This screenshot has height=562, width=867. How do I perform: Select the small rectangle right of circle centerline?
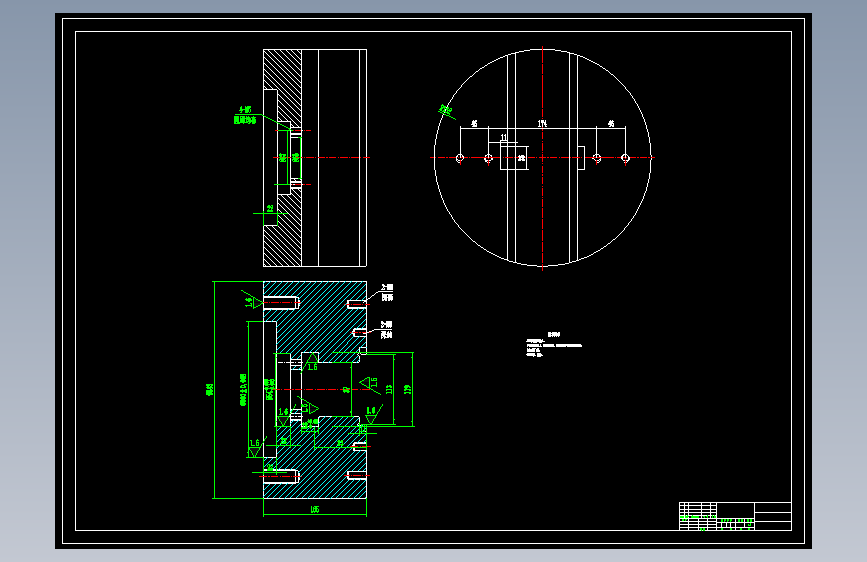581,158
